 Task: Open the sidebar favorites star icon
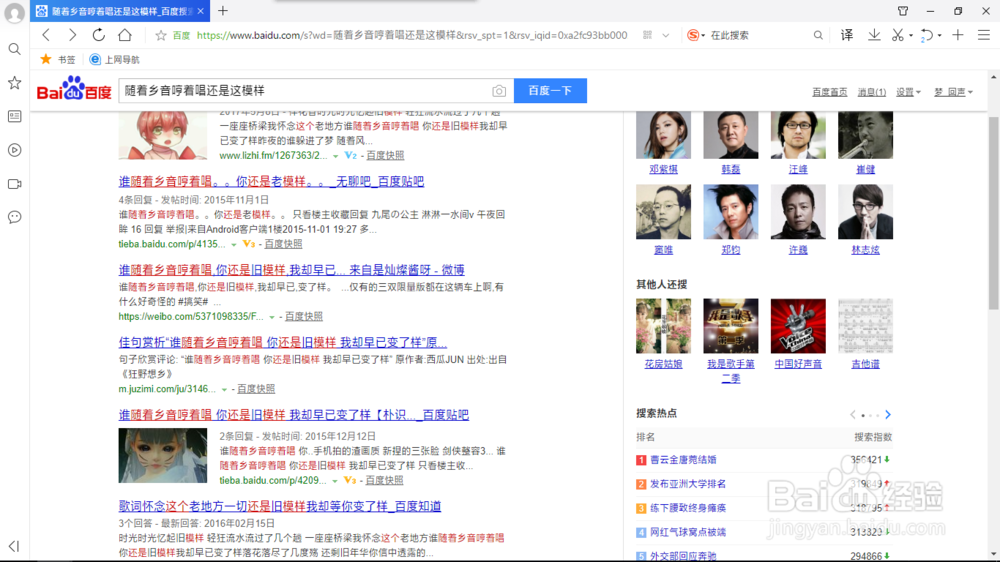[14, 82]
